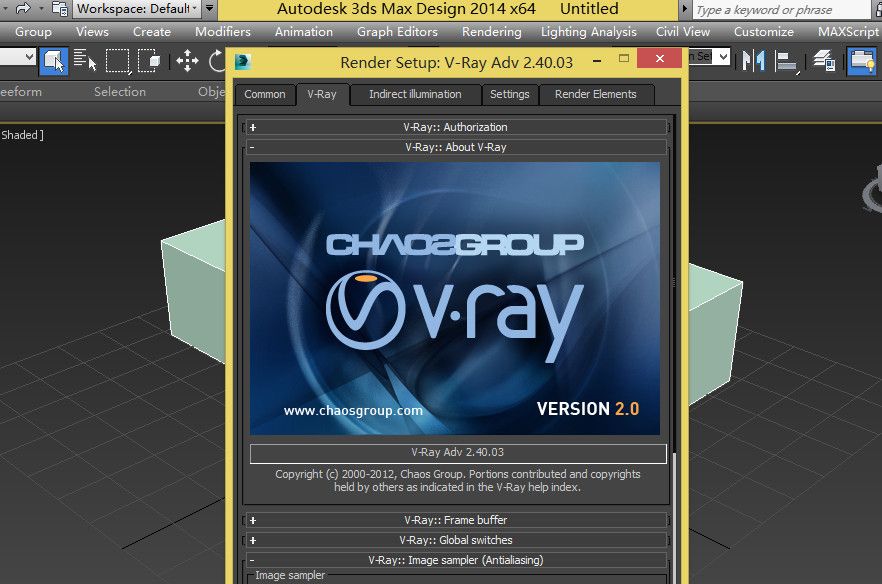882x584 pixels.
Task: Open the Rendering menu
Action: point(492,32)
